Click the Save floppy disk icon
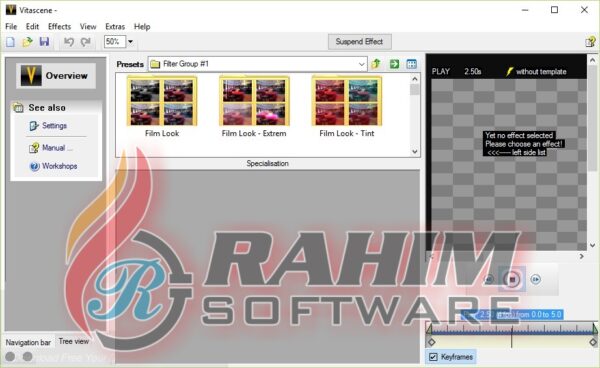Image resolution: width=600 pixels, height=368 pixels. coord(44,41)
